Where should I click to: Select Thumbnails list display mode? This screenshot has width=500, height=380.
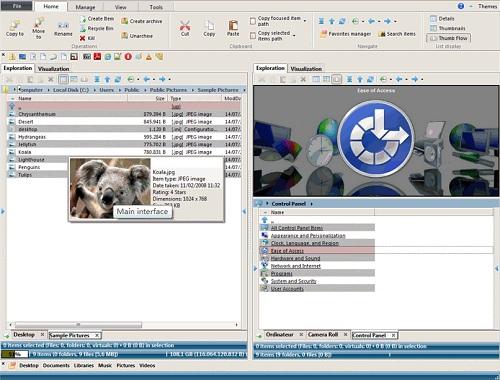(448, 28)
